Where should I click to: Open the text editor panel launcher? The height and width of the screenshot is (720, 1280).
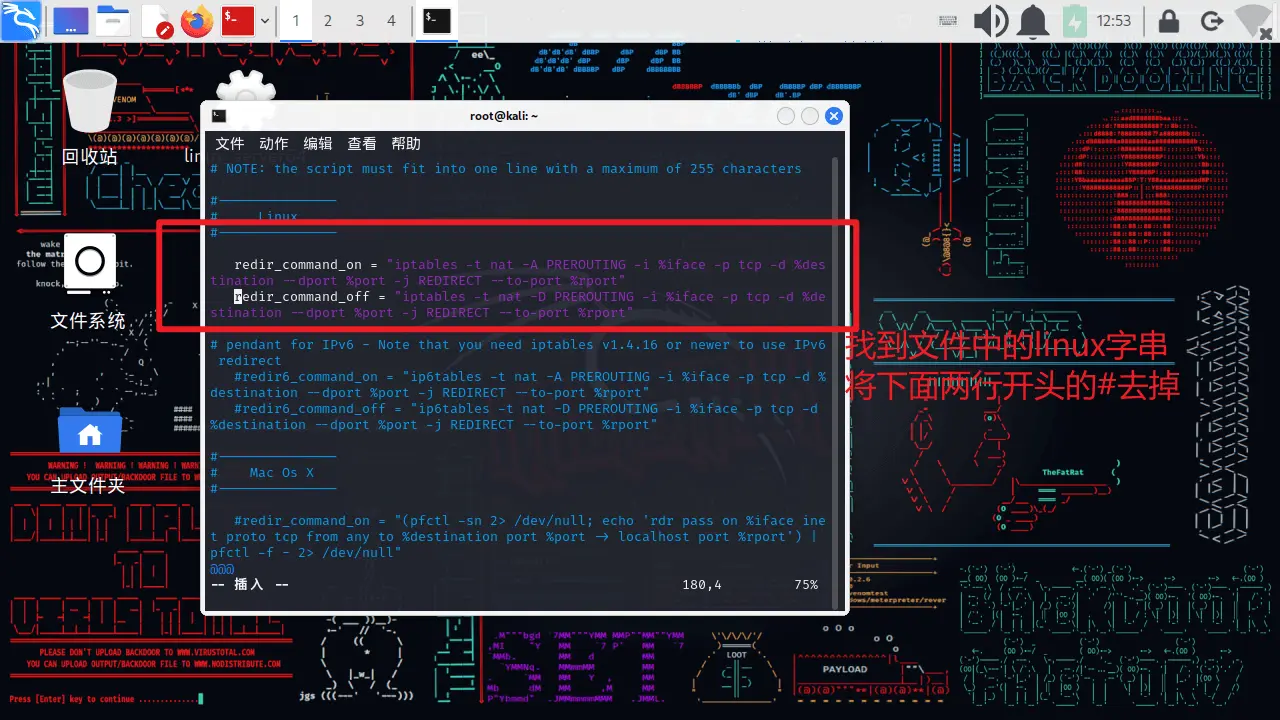tap(157, 21)
